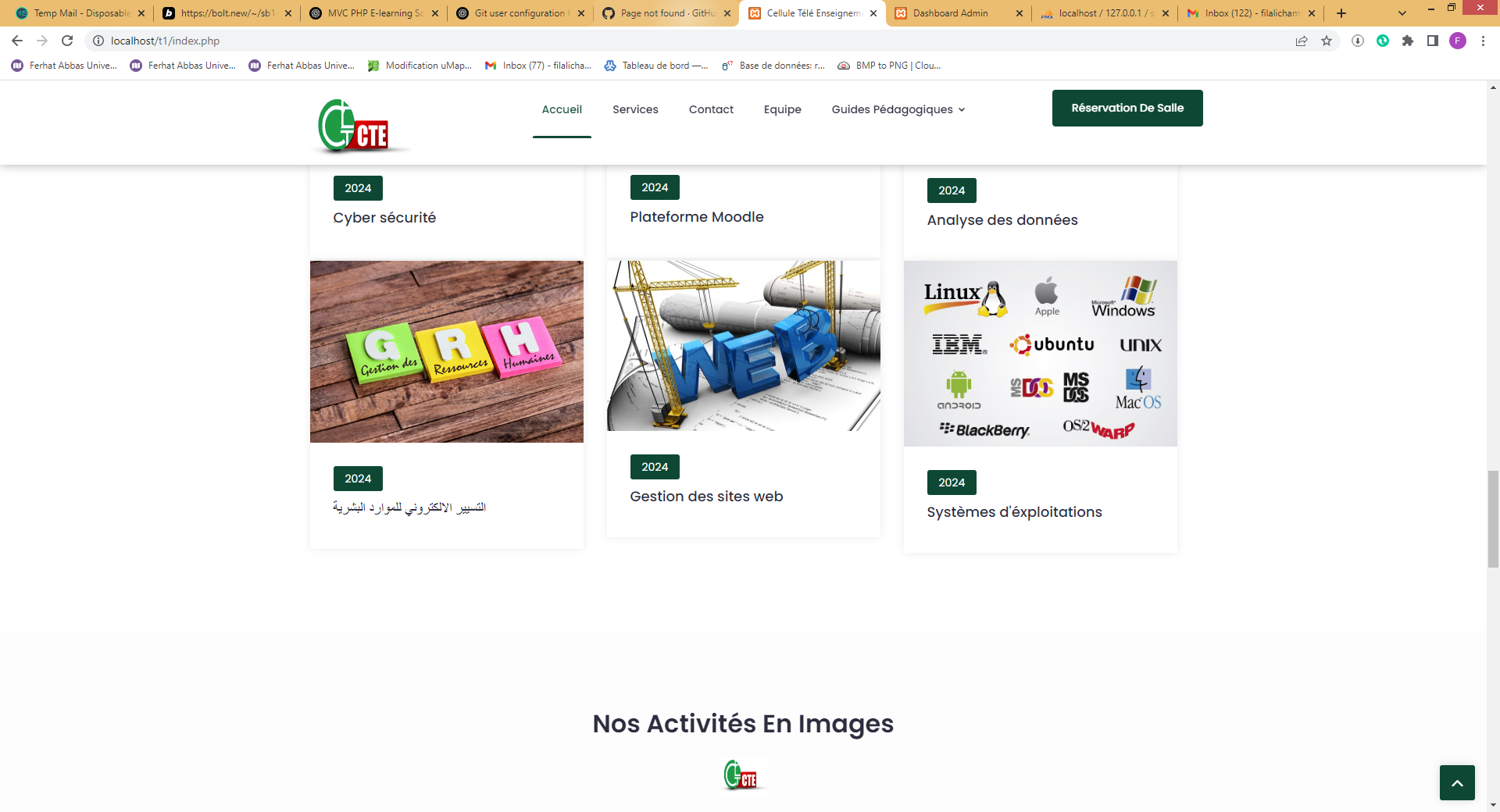Expand the Guides Pédagogiques dropdown
This screenshot has height=812, width=1500.
point(898,109)
